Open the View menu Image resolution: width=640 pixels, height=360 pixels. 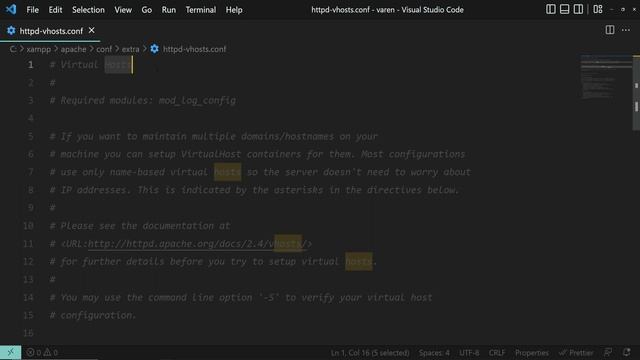pyautogui.click(x=123, y=10)
